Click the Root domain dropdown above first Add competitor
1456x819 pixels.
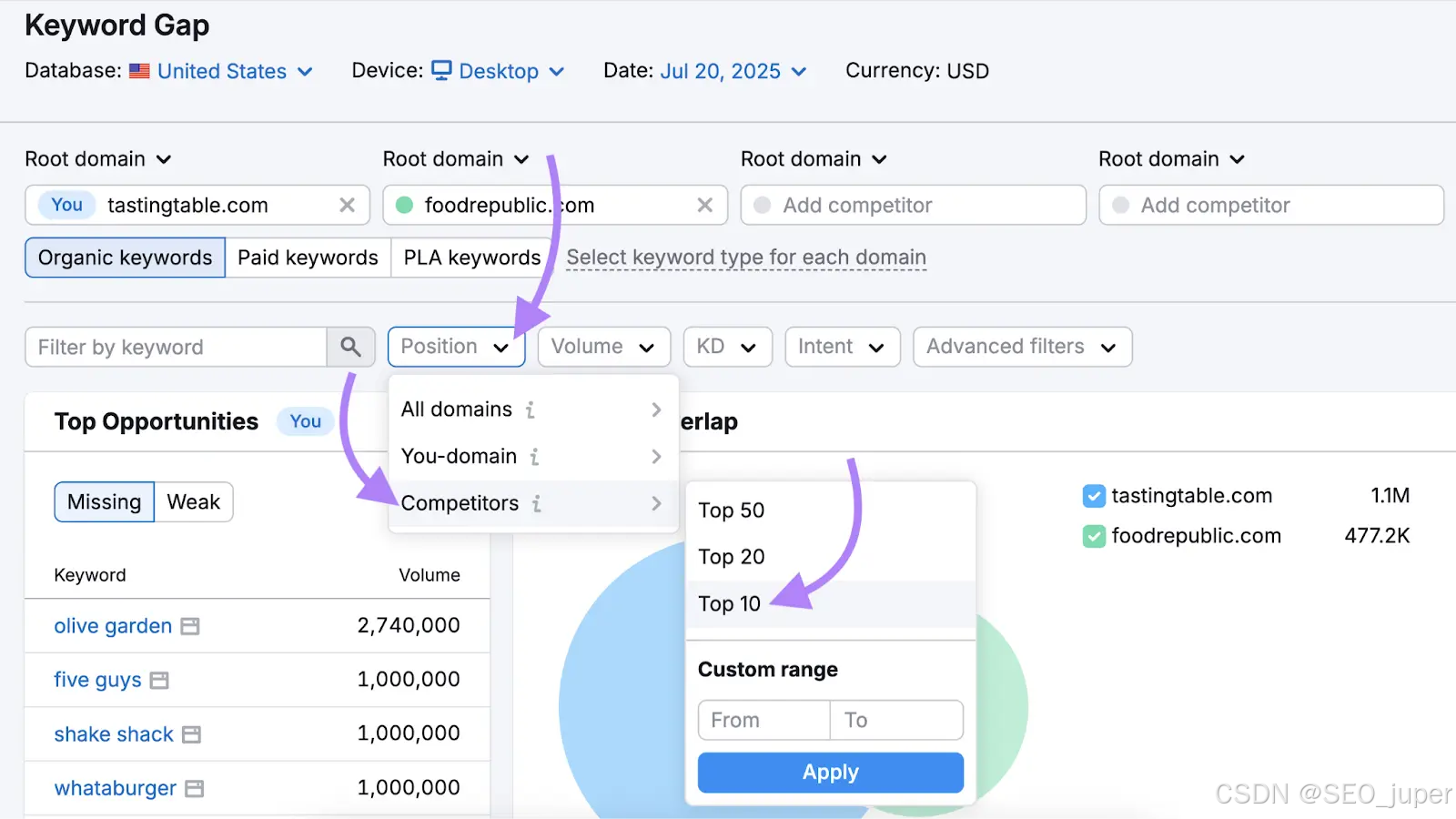(x=814, y=159)
